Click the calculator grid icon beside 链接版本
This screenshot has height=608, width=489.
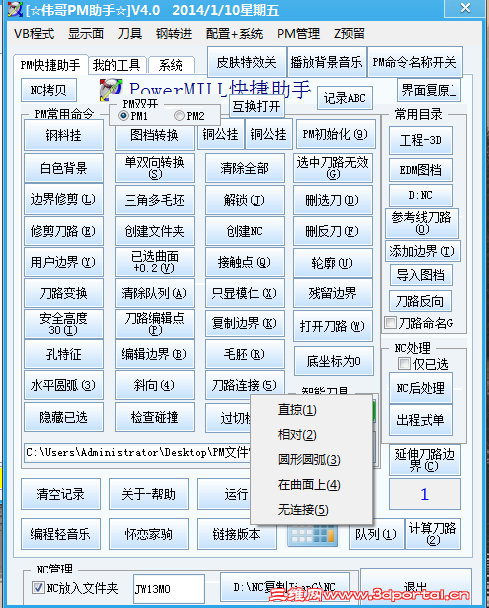(x=313, y=535)
